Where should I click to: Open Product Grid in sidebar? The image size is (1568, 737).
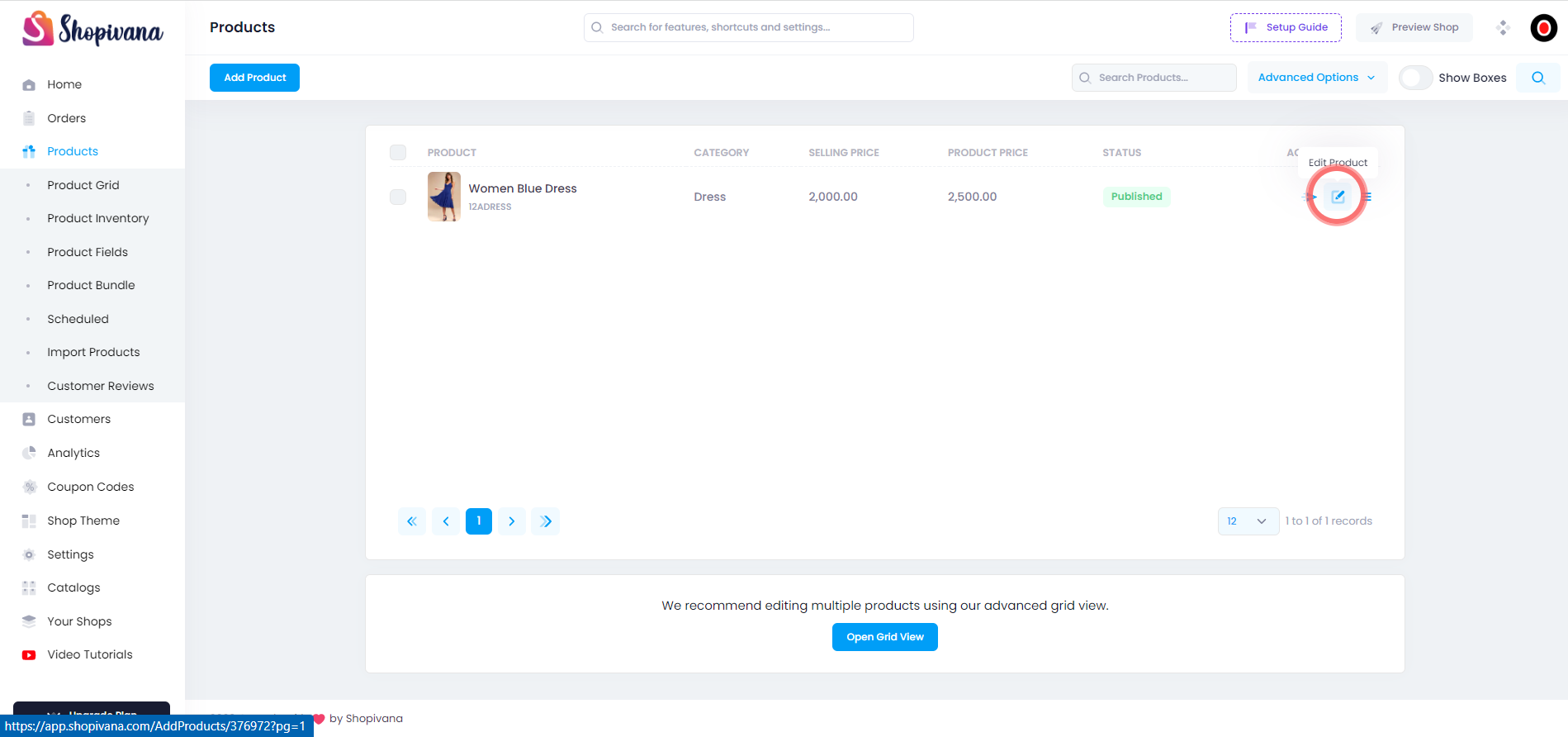click(x=83, y=185)
